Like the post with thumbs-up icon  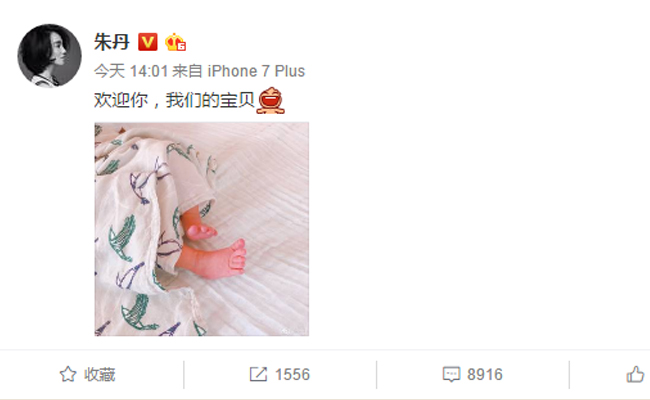coord(635,374)
